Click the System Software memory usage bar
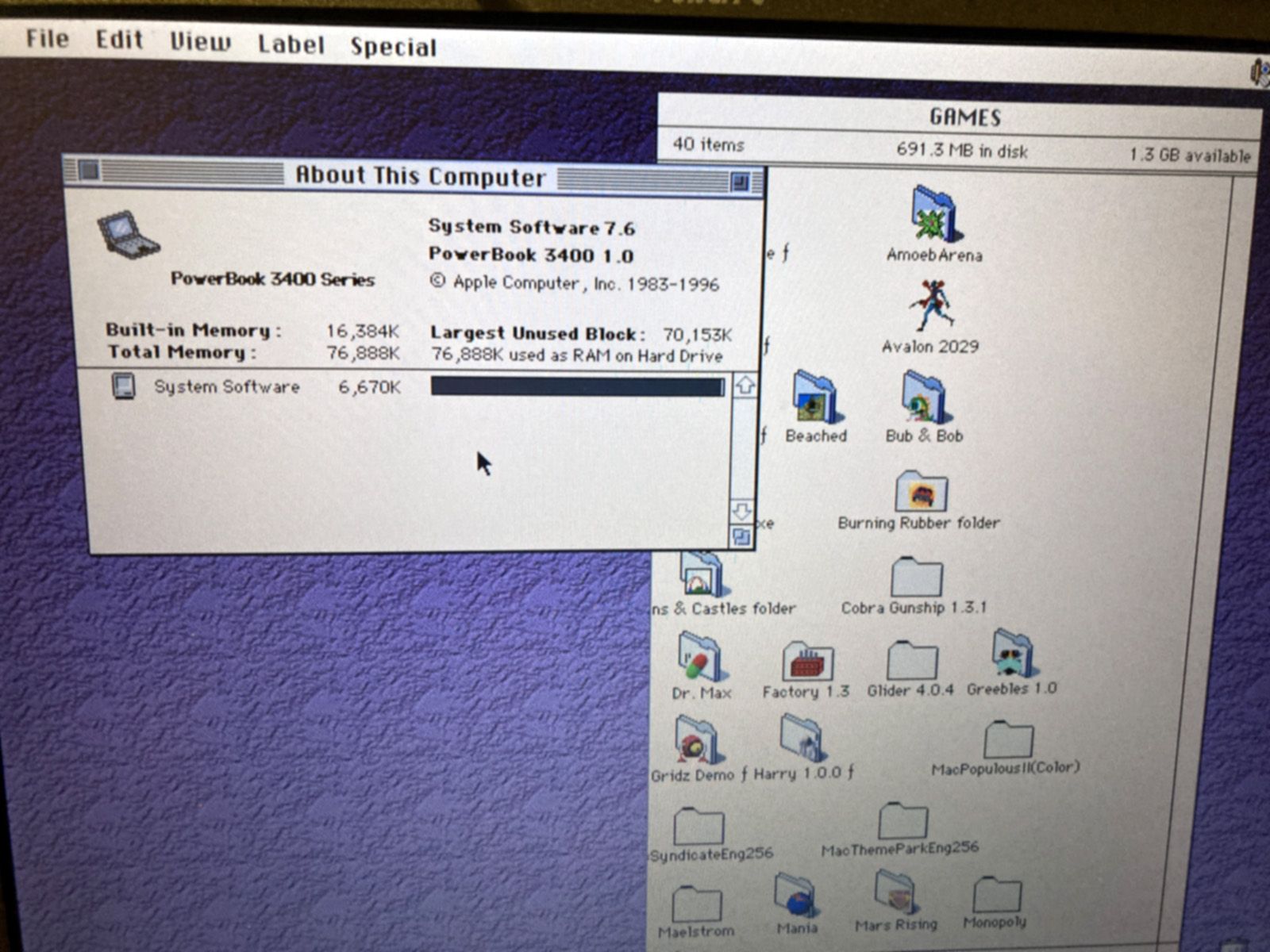Screen dimensions: 1270x952 (x=577, y=386)
